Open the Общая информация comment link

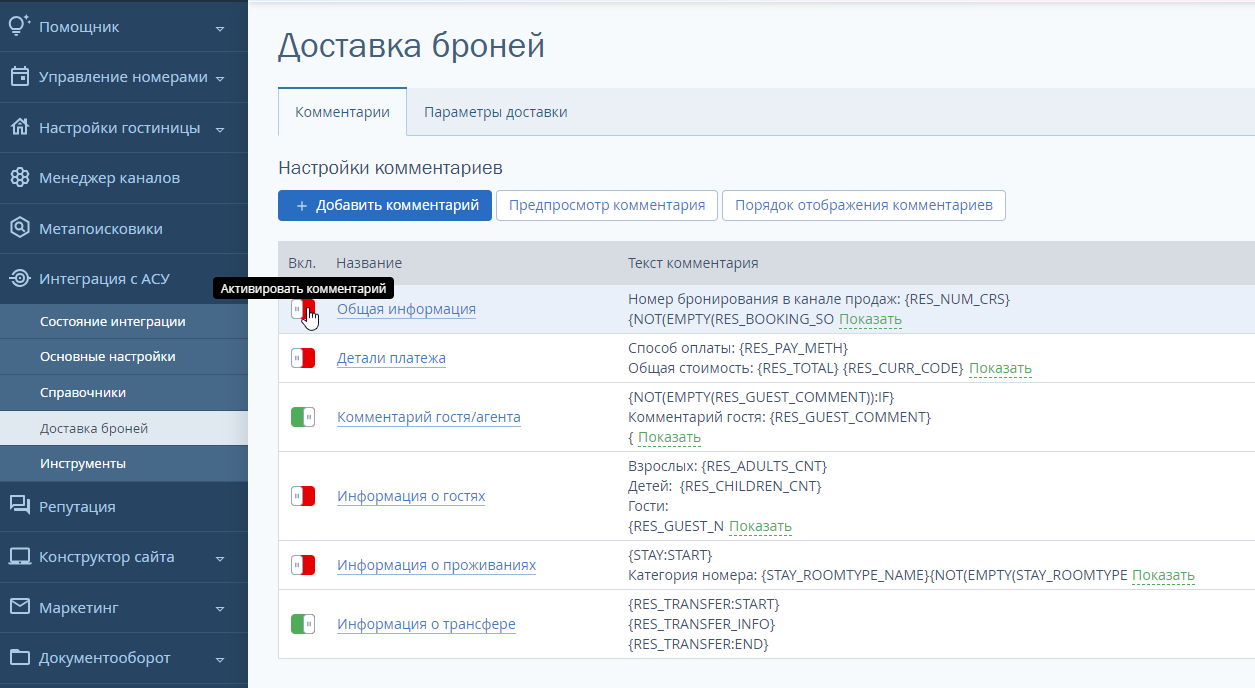[406, 309]
